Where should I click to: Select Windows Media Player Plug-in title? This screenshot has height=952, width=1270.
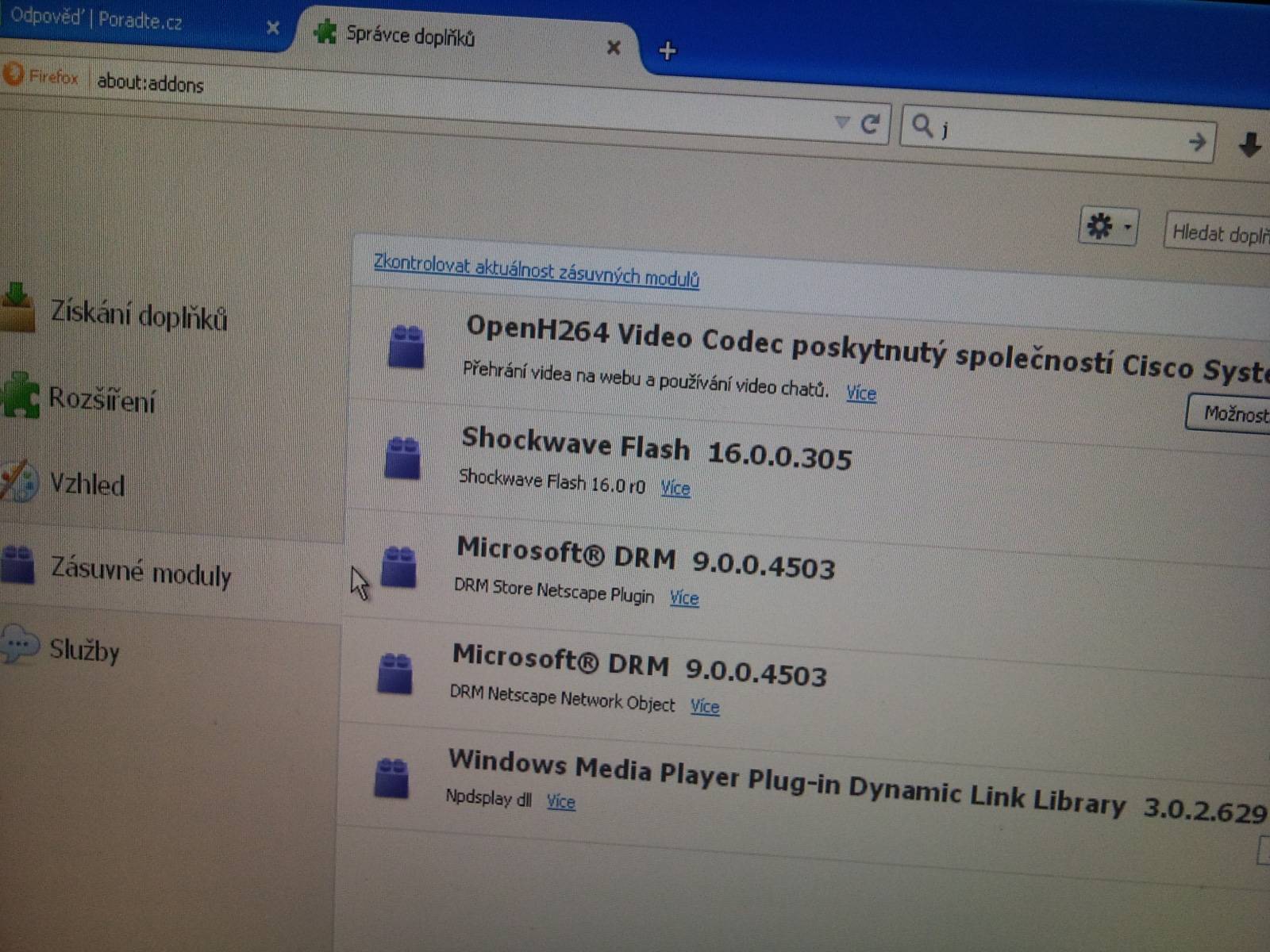coord(857,785)
